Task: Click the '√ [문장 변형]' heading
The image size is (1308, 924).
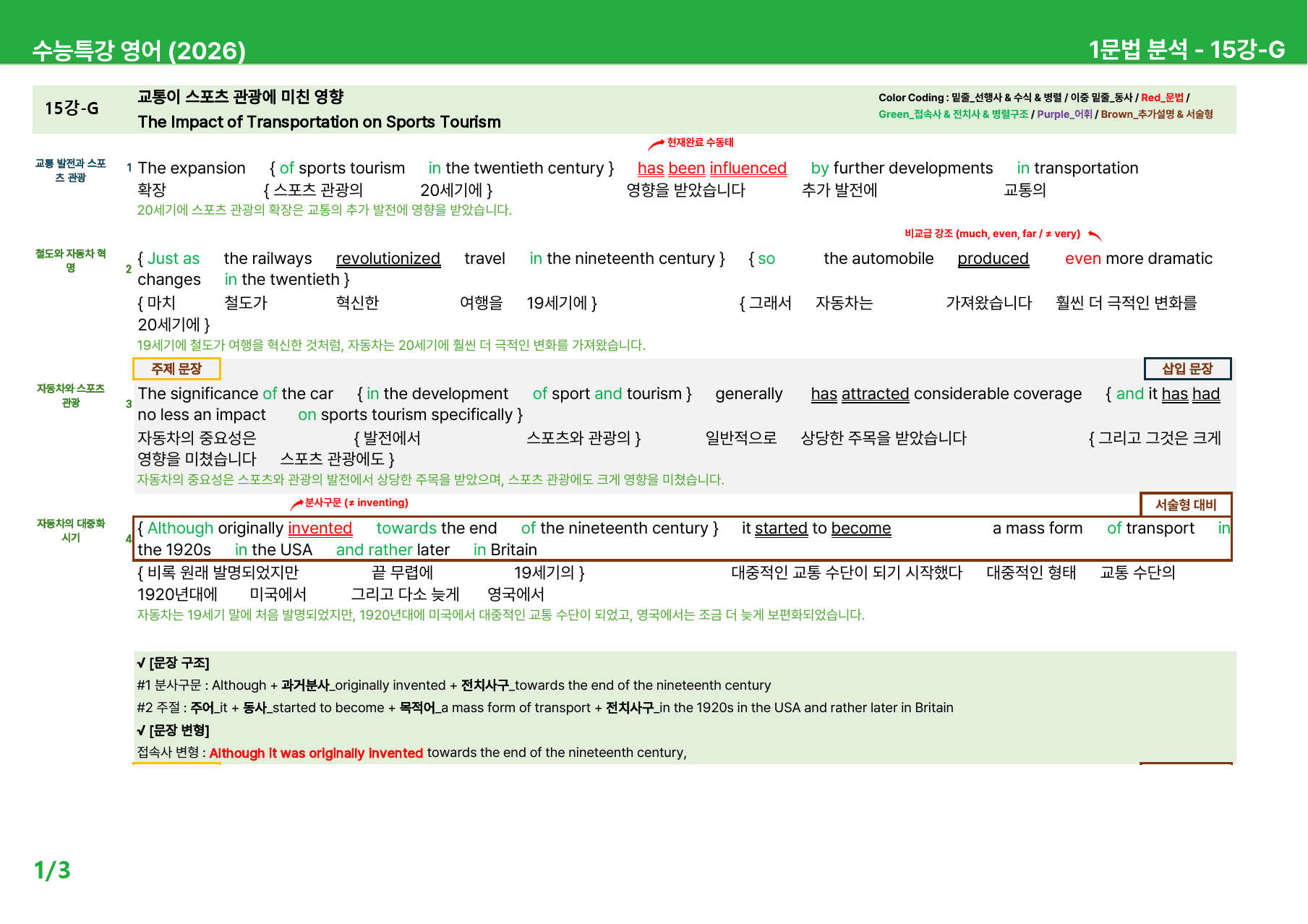Action: coord(174,730)
